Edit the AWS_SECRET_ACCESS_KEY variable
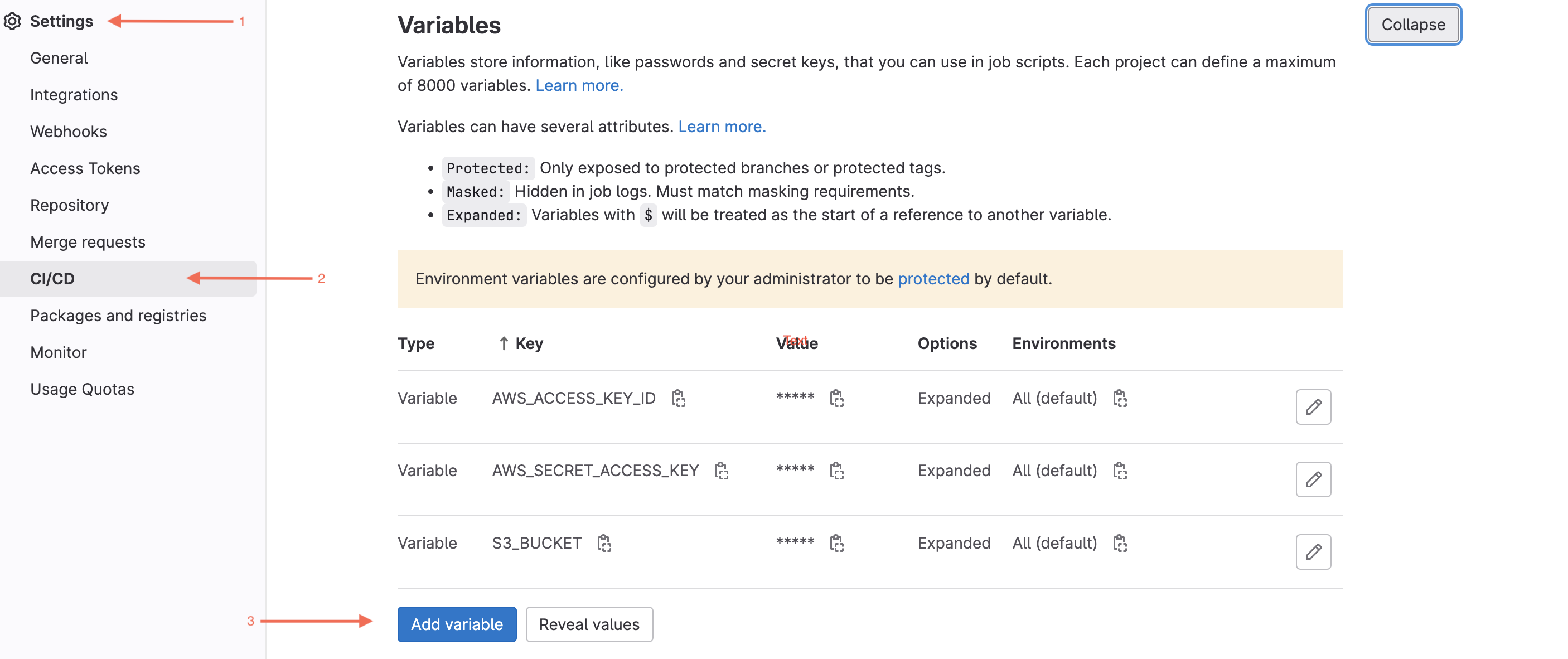 1313,479
